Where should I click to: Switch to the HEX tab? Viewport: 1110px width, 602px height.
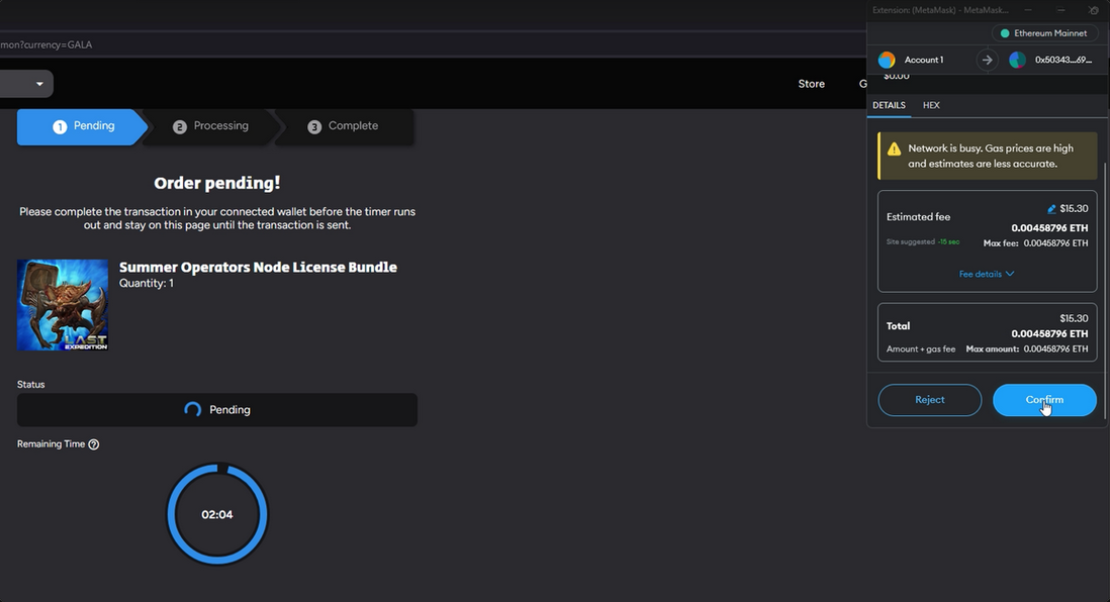click(931, 105)
